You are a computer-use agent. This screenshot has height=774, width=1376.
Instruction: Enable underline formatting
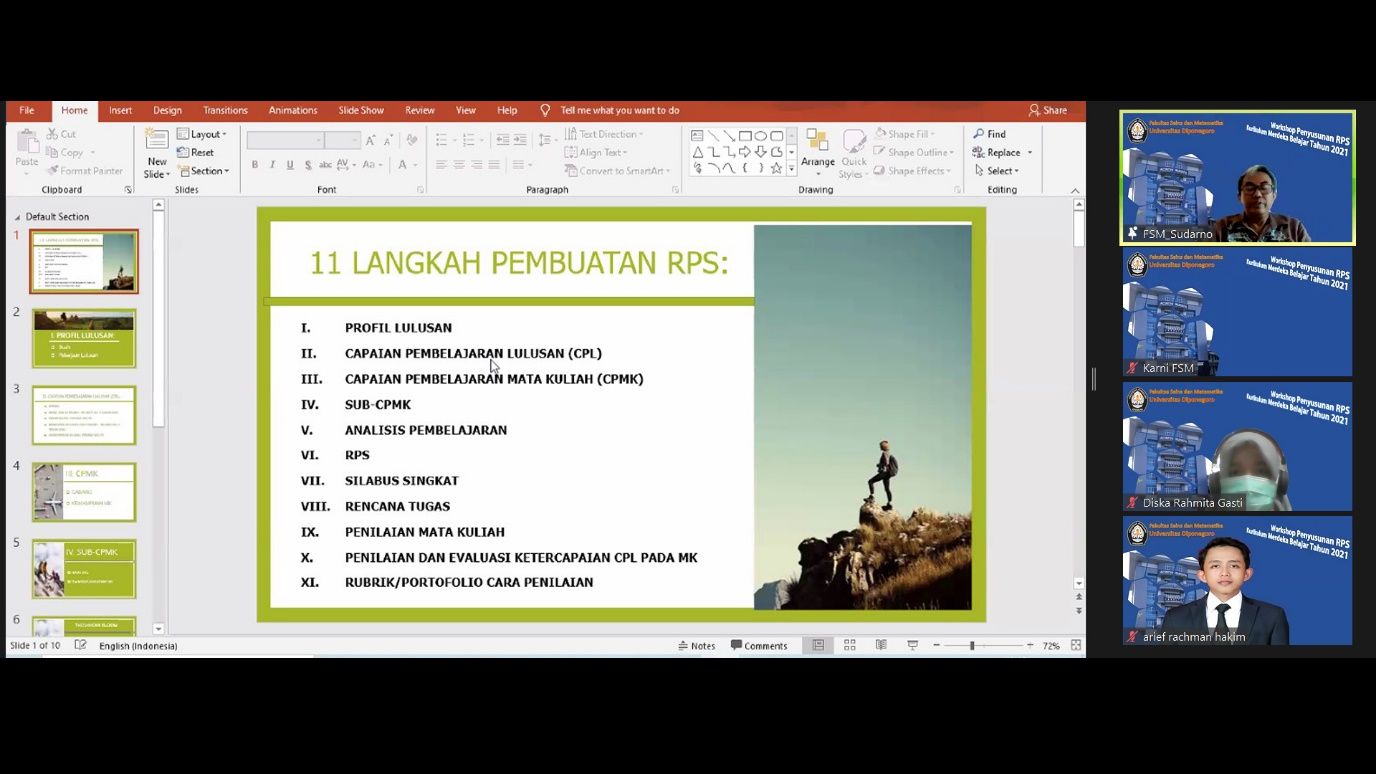coord(288,163)
